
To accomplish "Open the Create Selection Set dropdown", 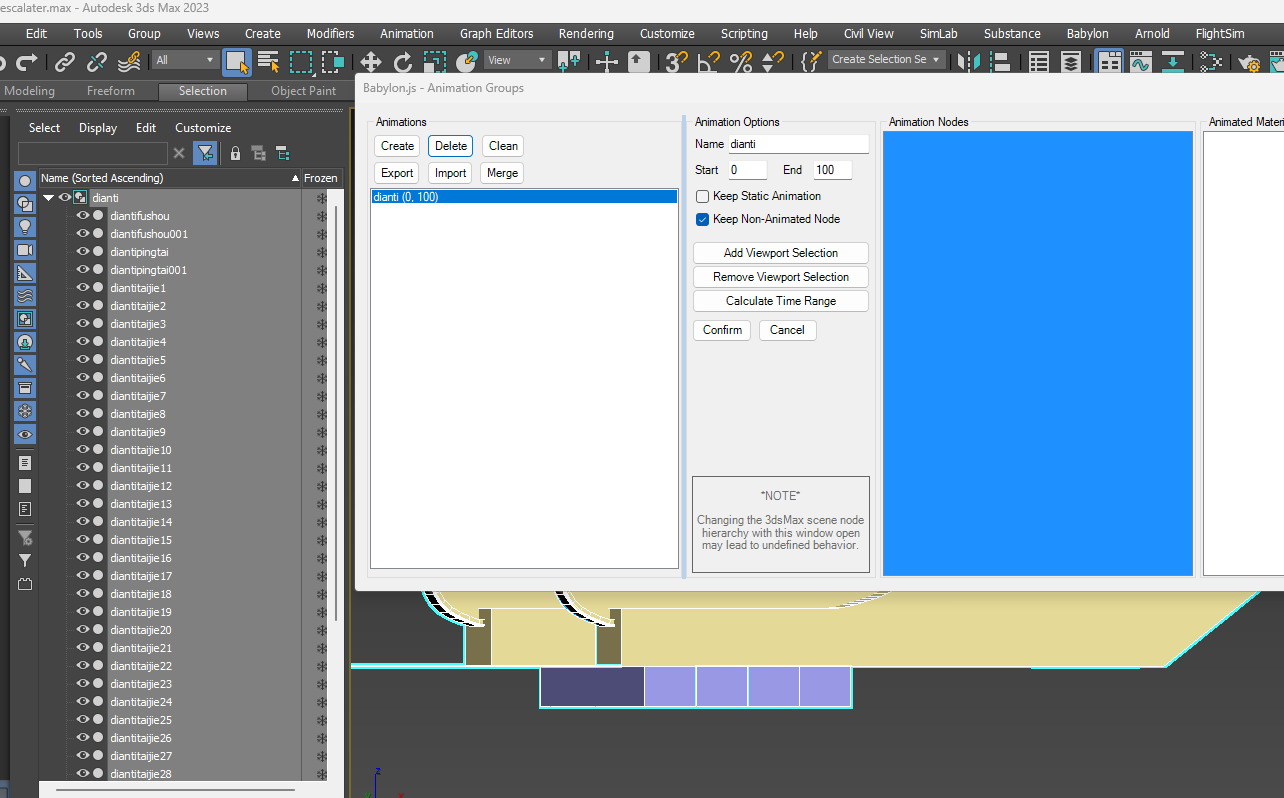I will pyautogui.click(x=887, y=59).
